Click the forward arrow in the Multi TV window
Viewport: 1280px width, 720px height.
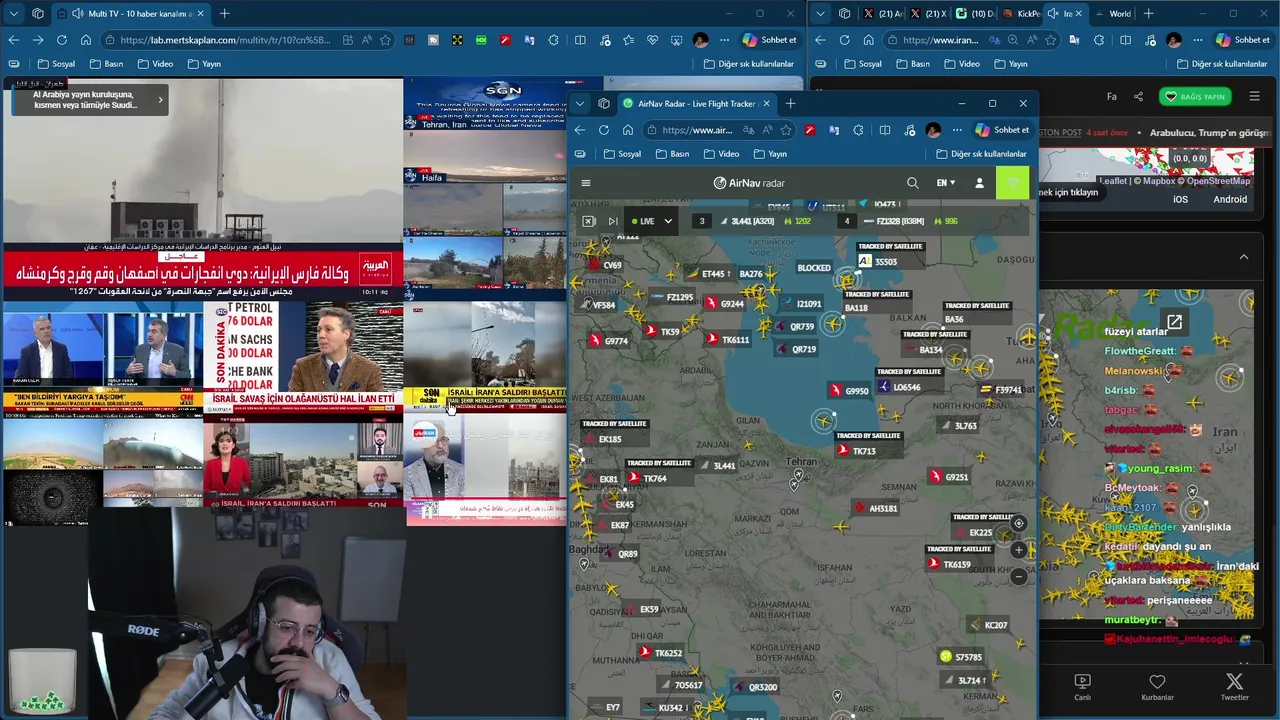click(x=37, y=40)
